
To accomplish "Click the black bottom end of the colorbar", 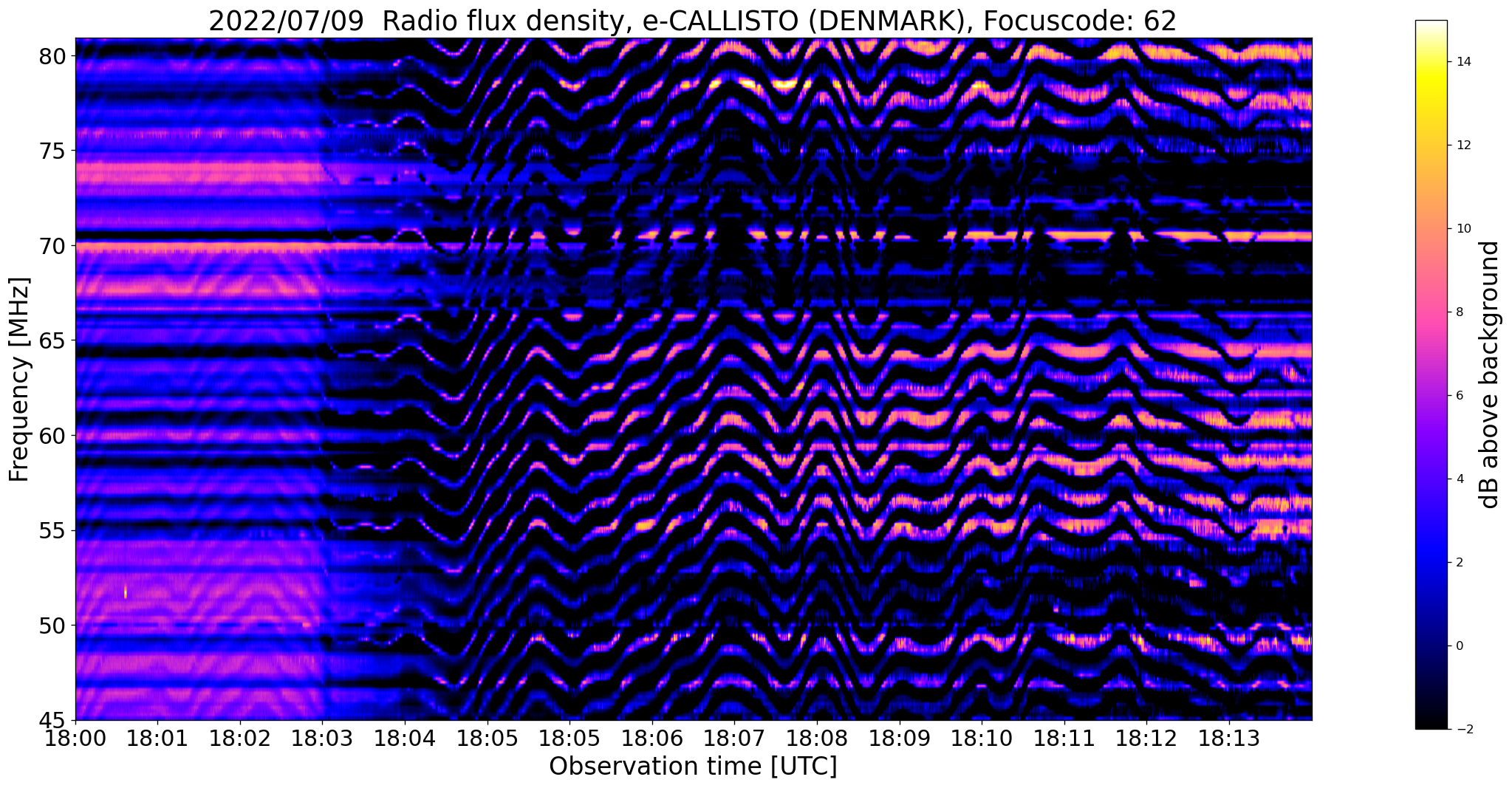I will point(1431,720).
